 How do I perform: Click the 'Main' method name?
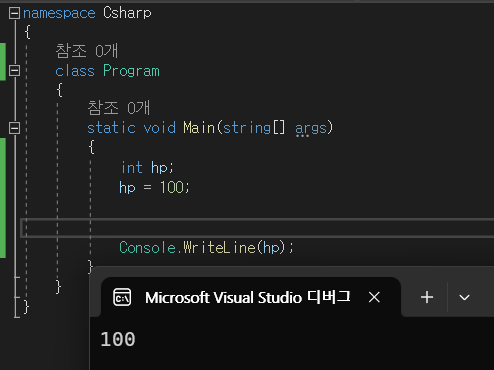pyautogui.click(x=199, y=128)
